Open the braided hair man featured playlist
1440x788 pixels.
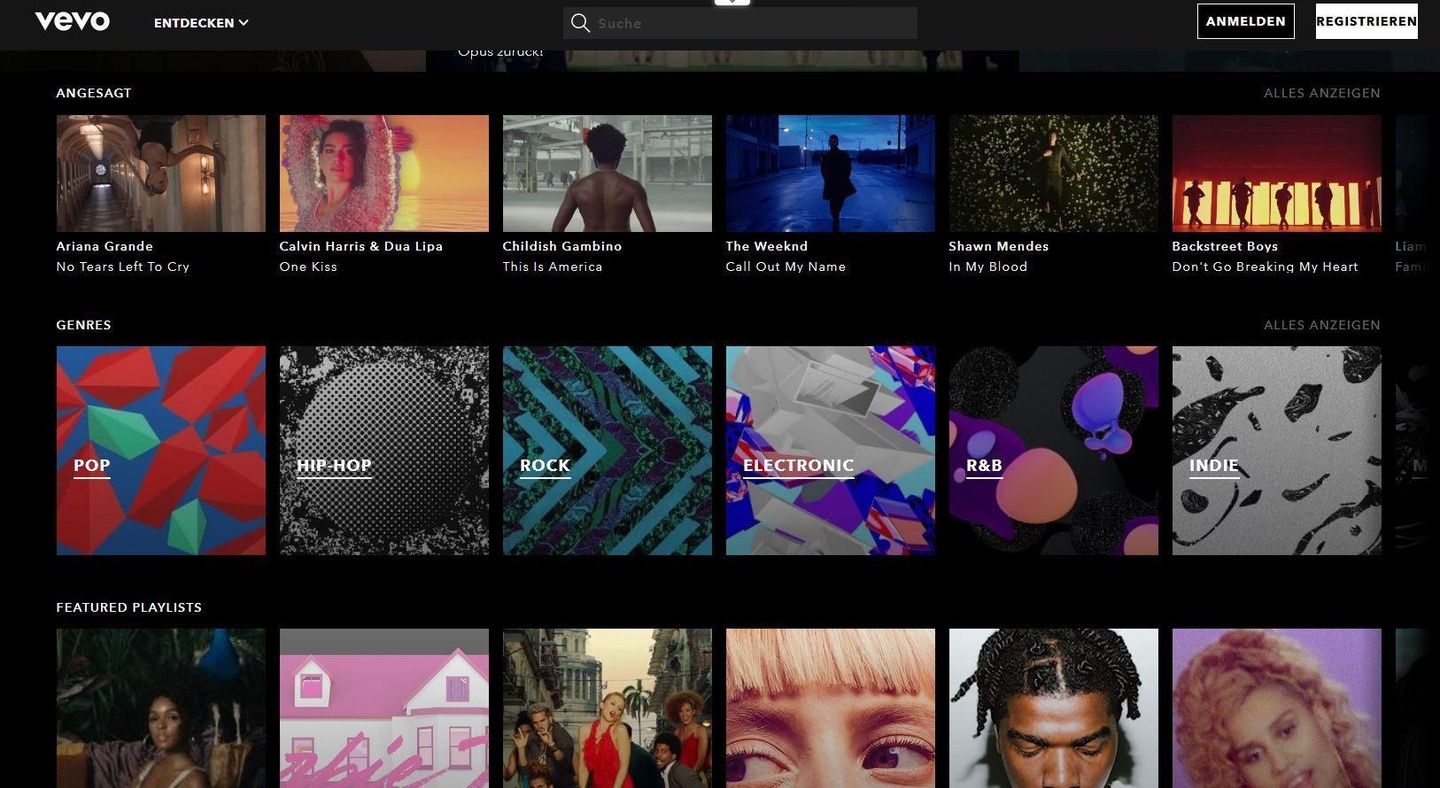(1053, 708)
